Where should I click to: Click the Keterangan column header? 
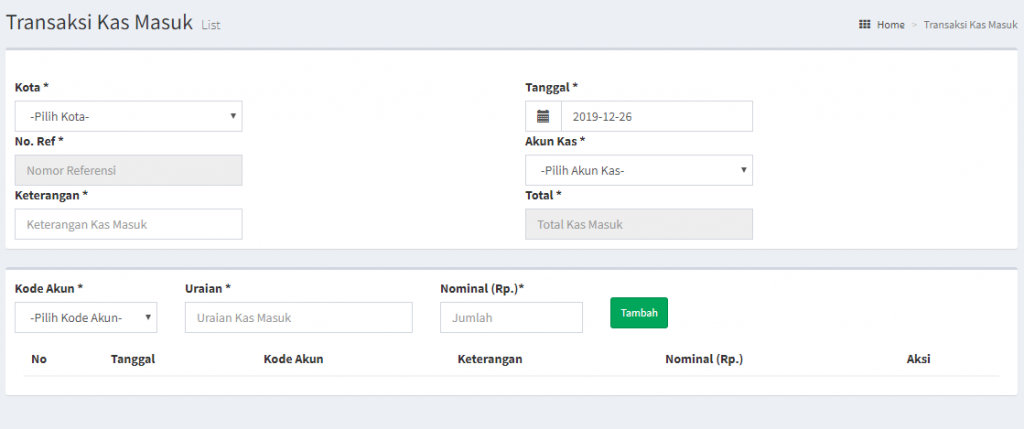pyautogui.click(x=490, y=359)
